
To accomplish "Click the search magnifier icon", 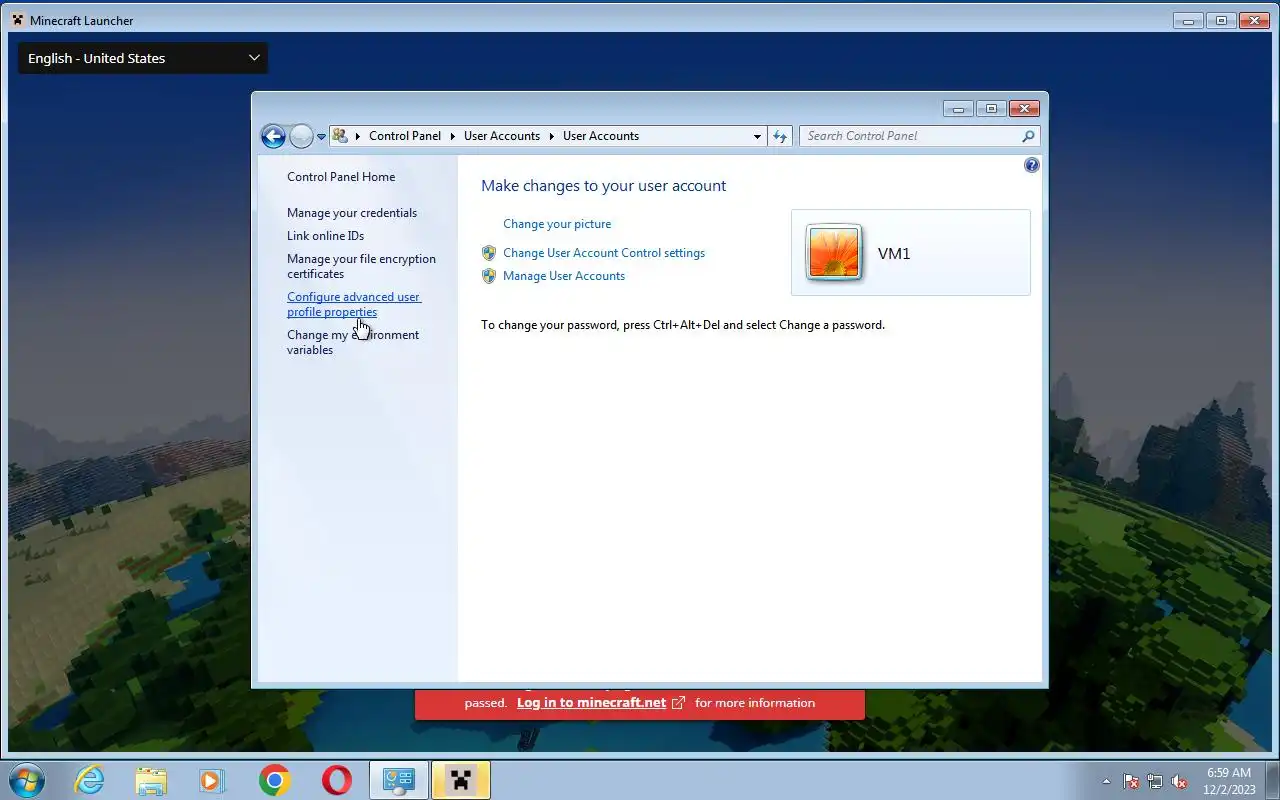I will coord(1029,136).
